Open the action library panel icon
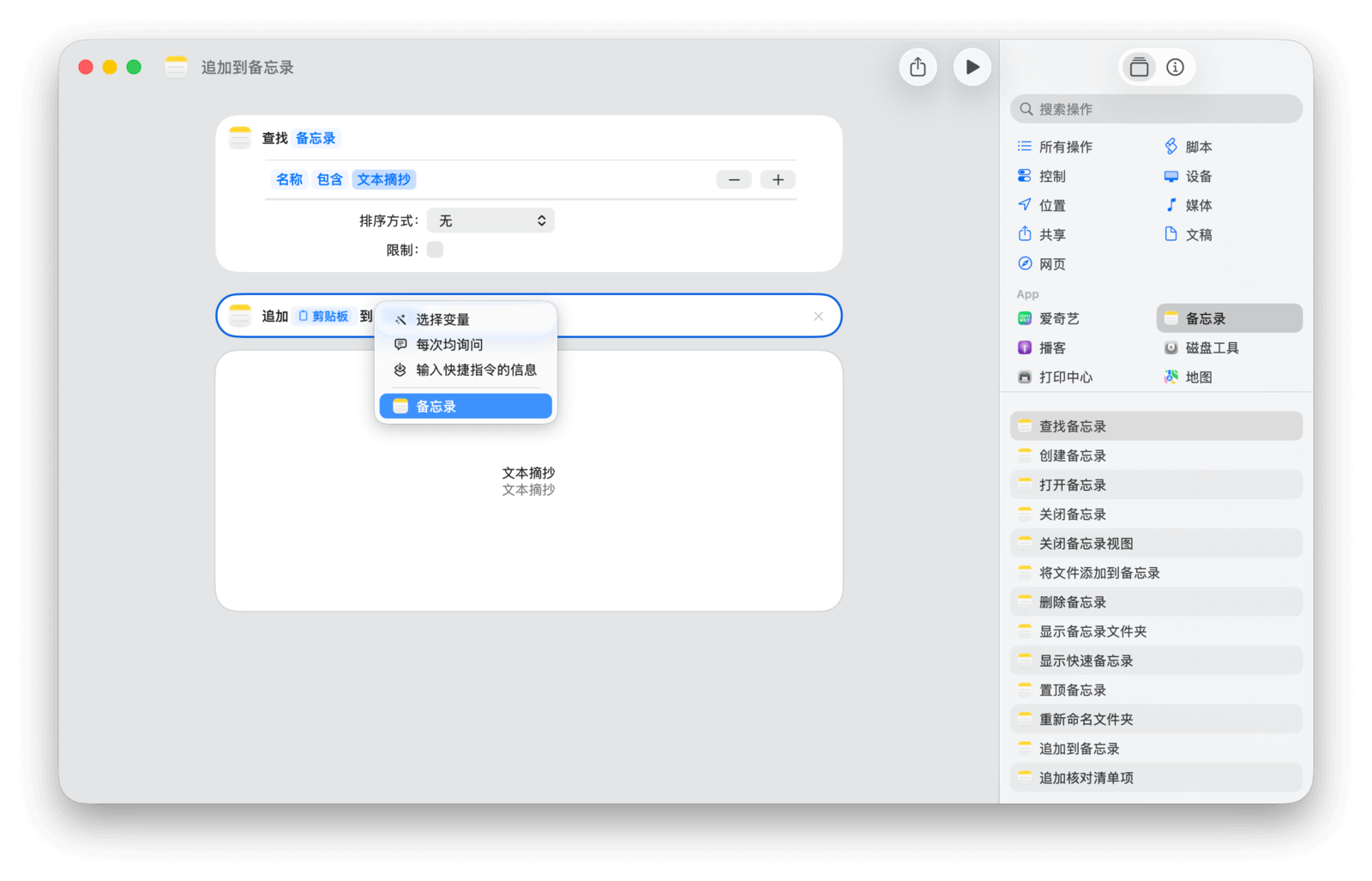1372x881 pixels. click(1139, 67)
